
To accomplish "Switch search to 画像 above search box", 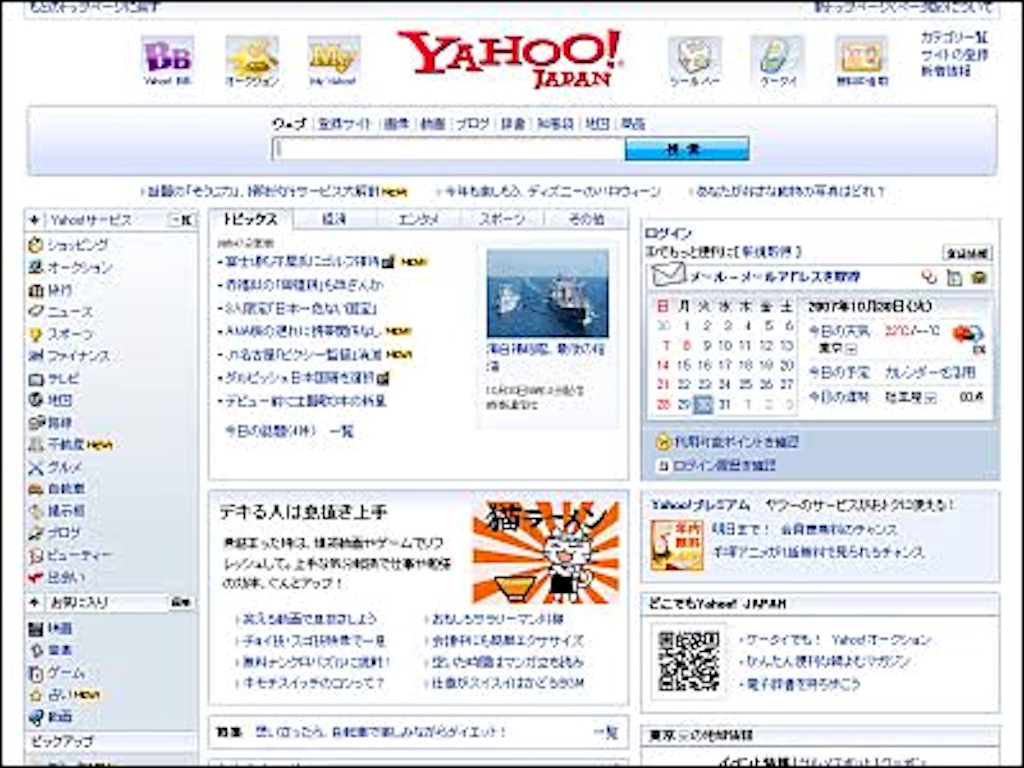I will click(396, 123).
